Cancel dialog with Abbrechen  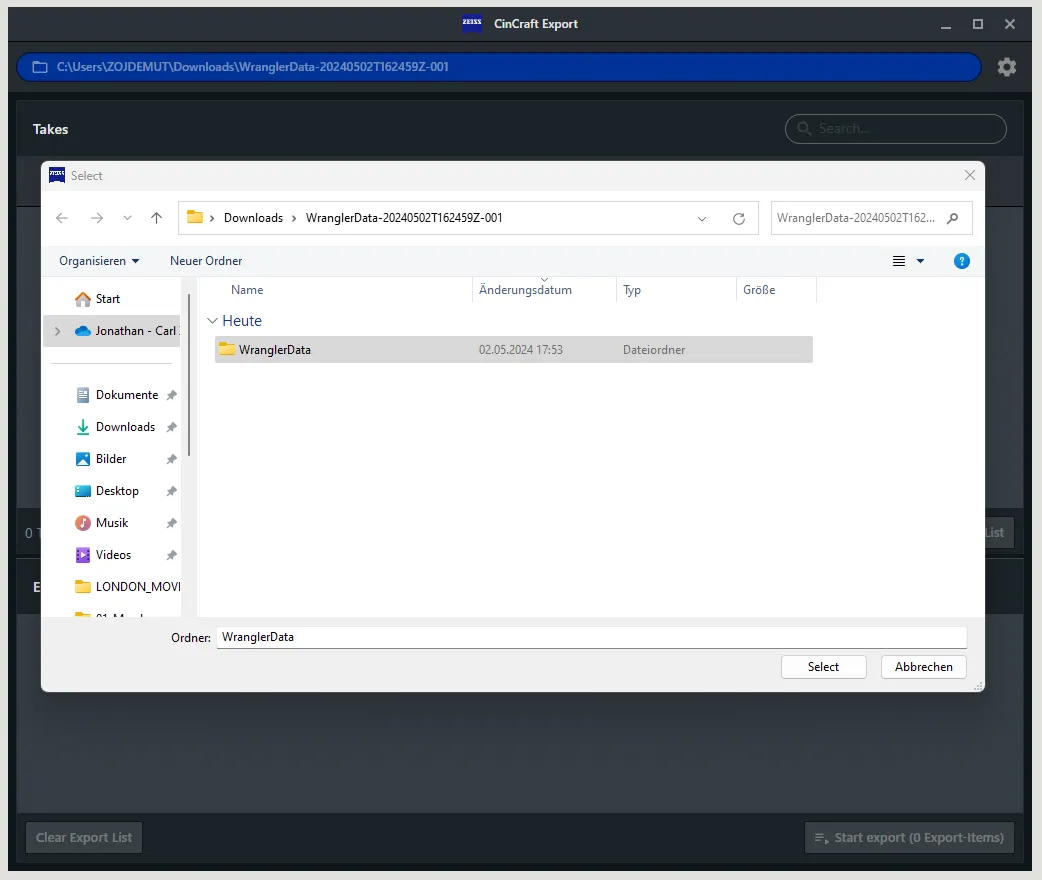point(924,667)
